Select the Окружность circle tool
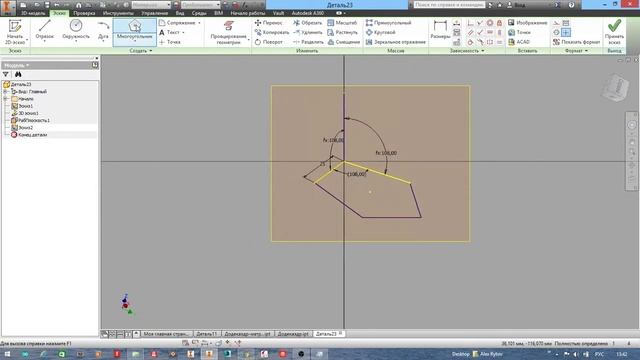This screenshot has height=360, width=640. pos(76,30)
